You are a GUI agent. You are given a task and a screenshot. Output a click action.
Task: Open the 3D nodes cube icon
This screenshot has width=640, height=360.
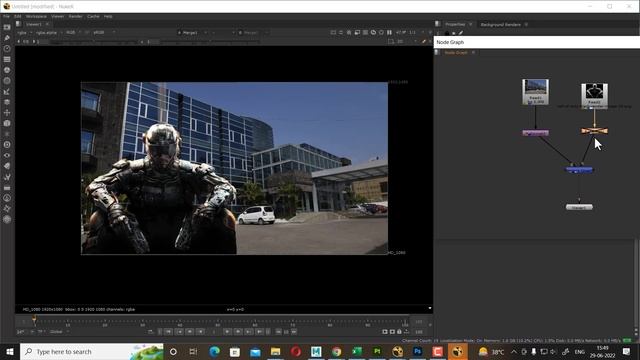pos(7,123)
